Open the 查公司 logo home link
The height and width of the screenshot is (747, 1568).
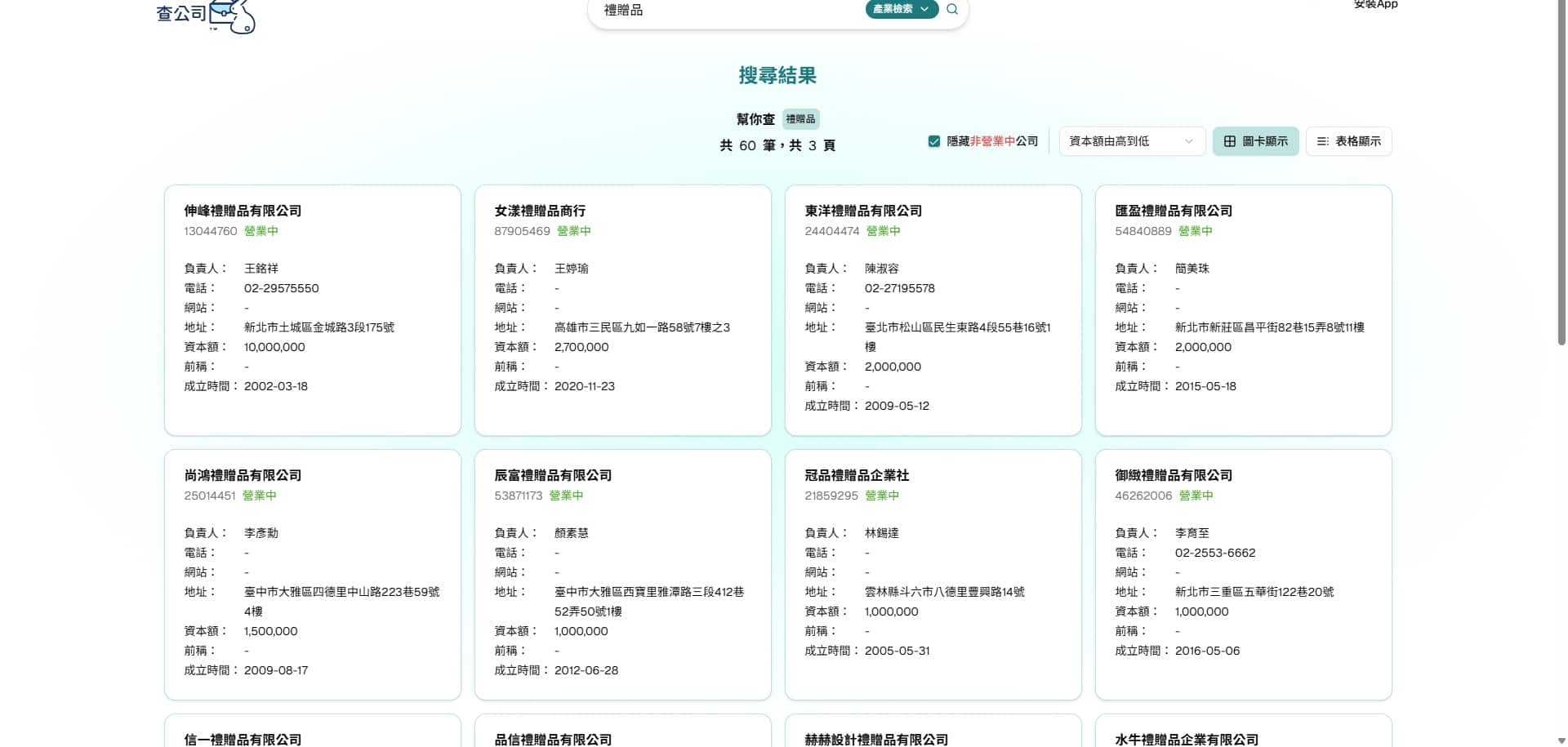coord(206,16)
